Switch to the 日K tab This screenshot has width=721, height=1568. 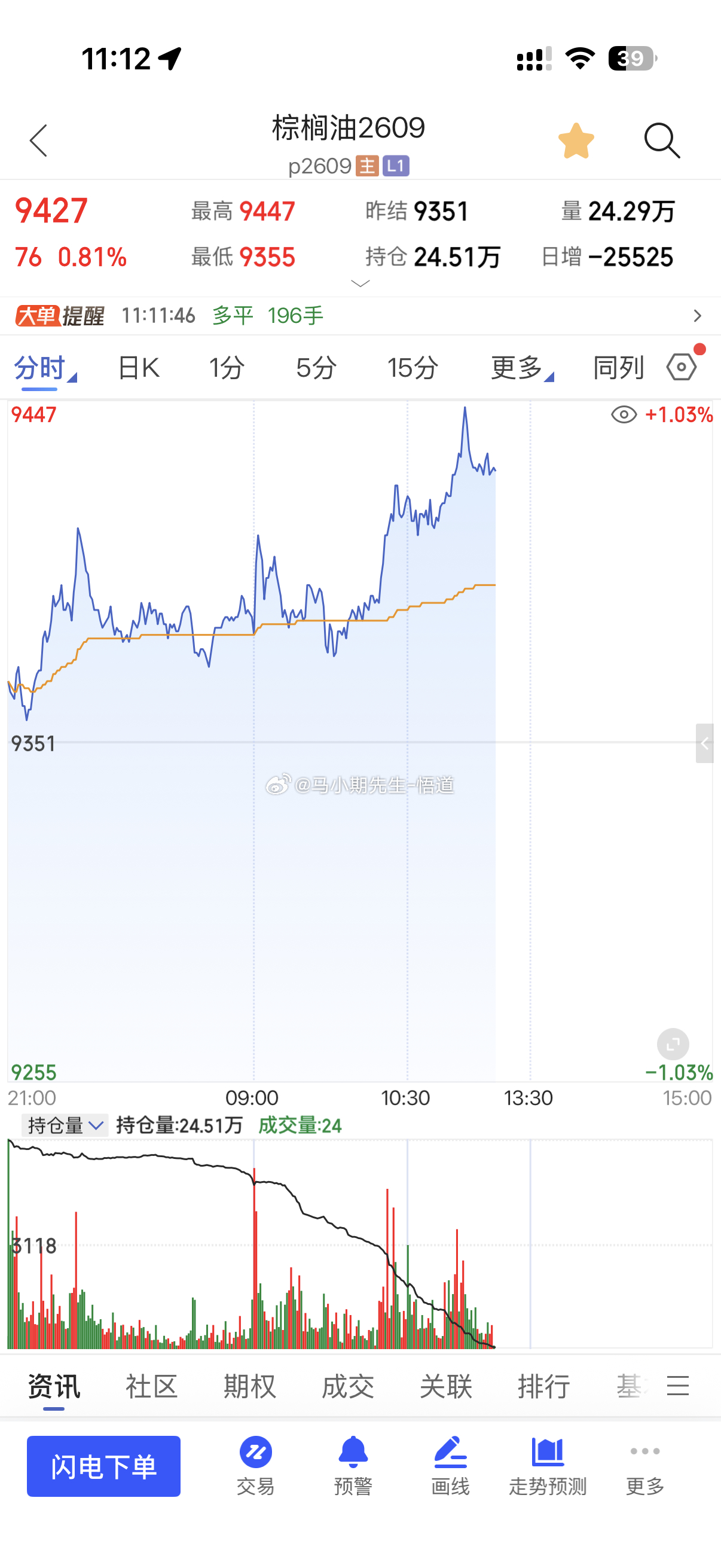point(139,368)
